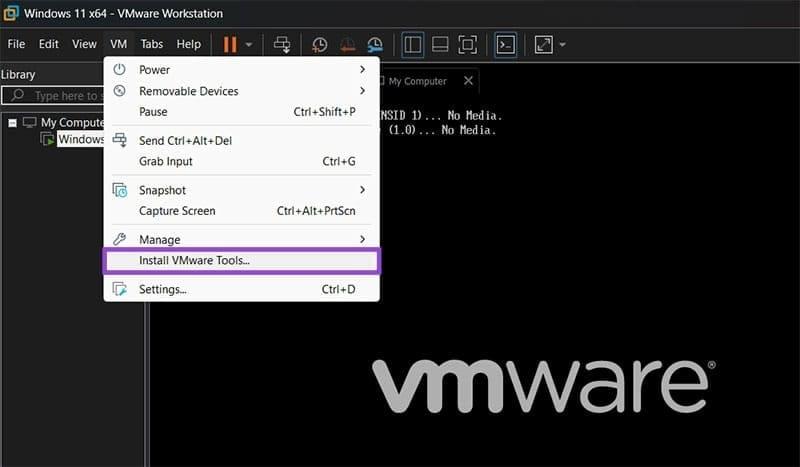
Task: Click the Manage wrench icon
Action: click(x=119, y=239)
